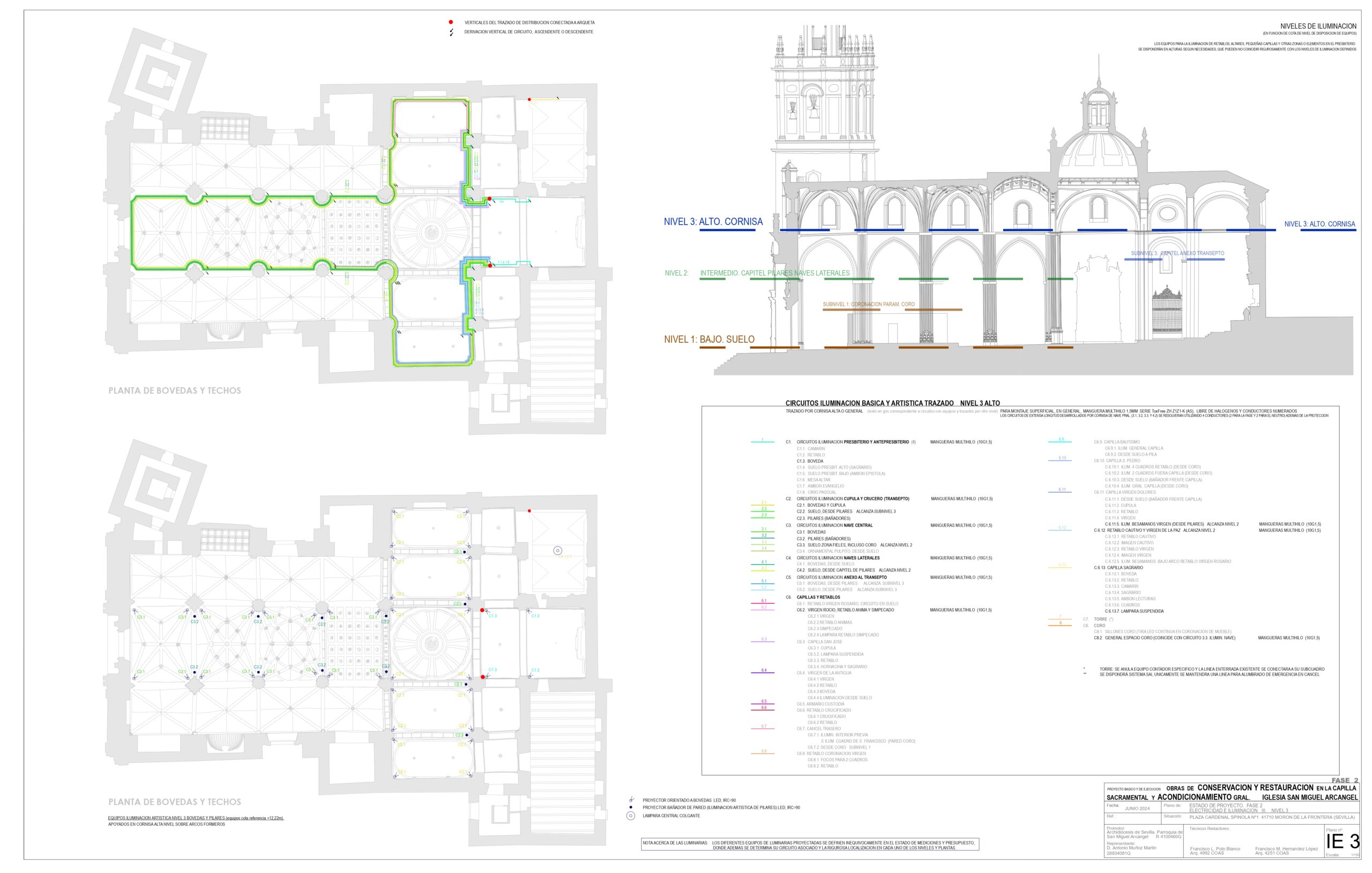Click the 'C6.10. CAPILLA S. PEDRO' entry

click(x=1117, y=461)
